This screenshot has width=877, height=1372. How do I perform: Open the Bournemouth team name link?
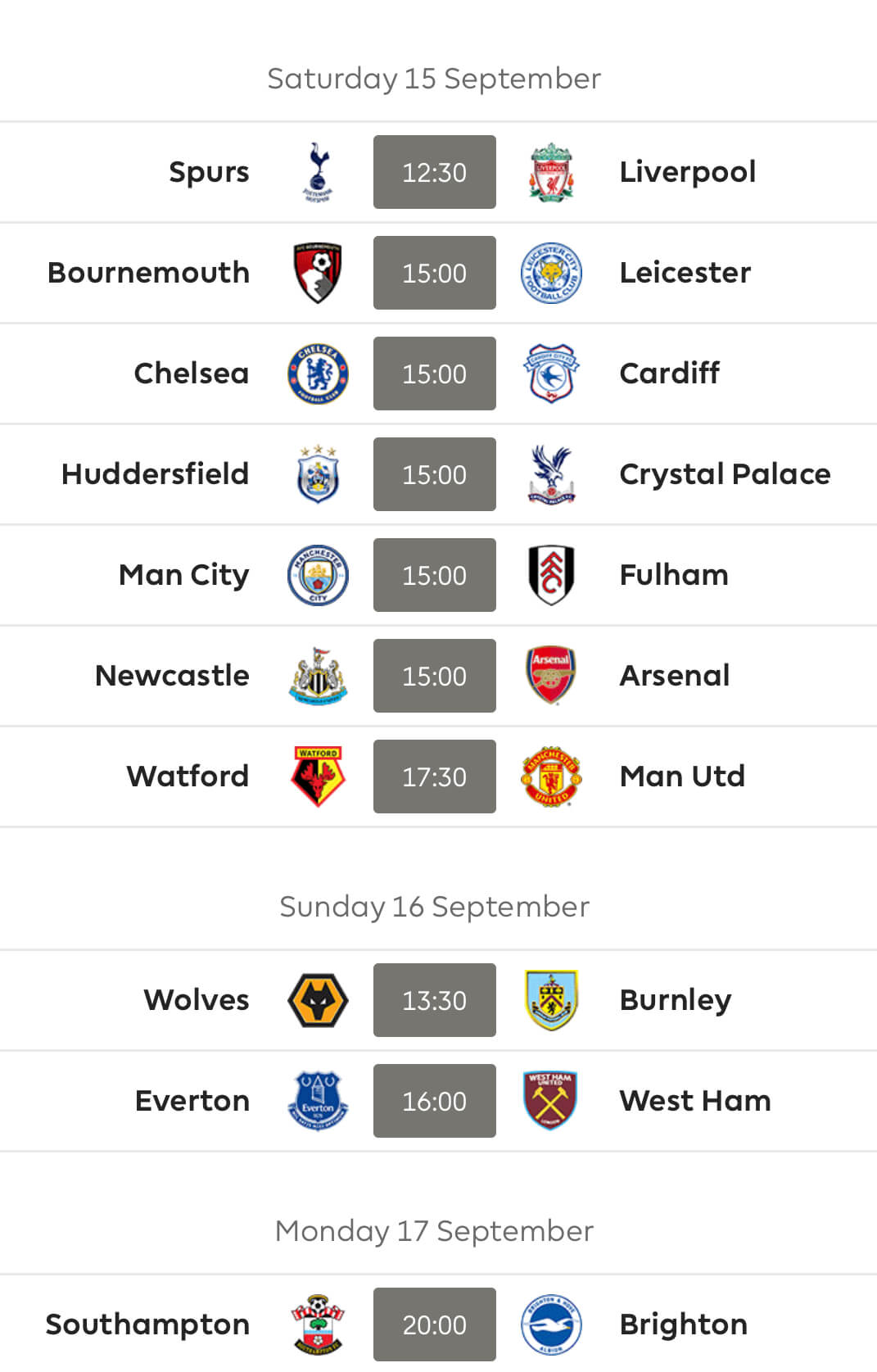point(148,273)
